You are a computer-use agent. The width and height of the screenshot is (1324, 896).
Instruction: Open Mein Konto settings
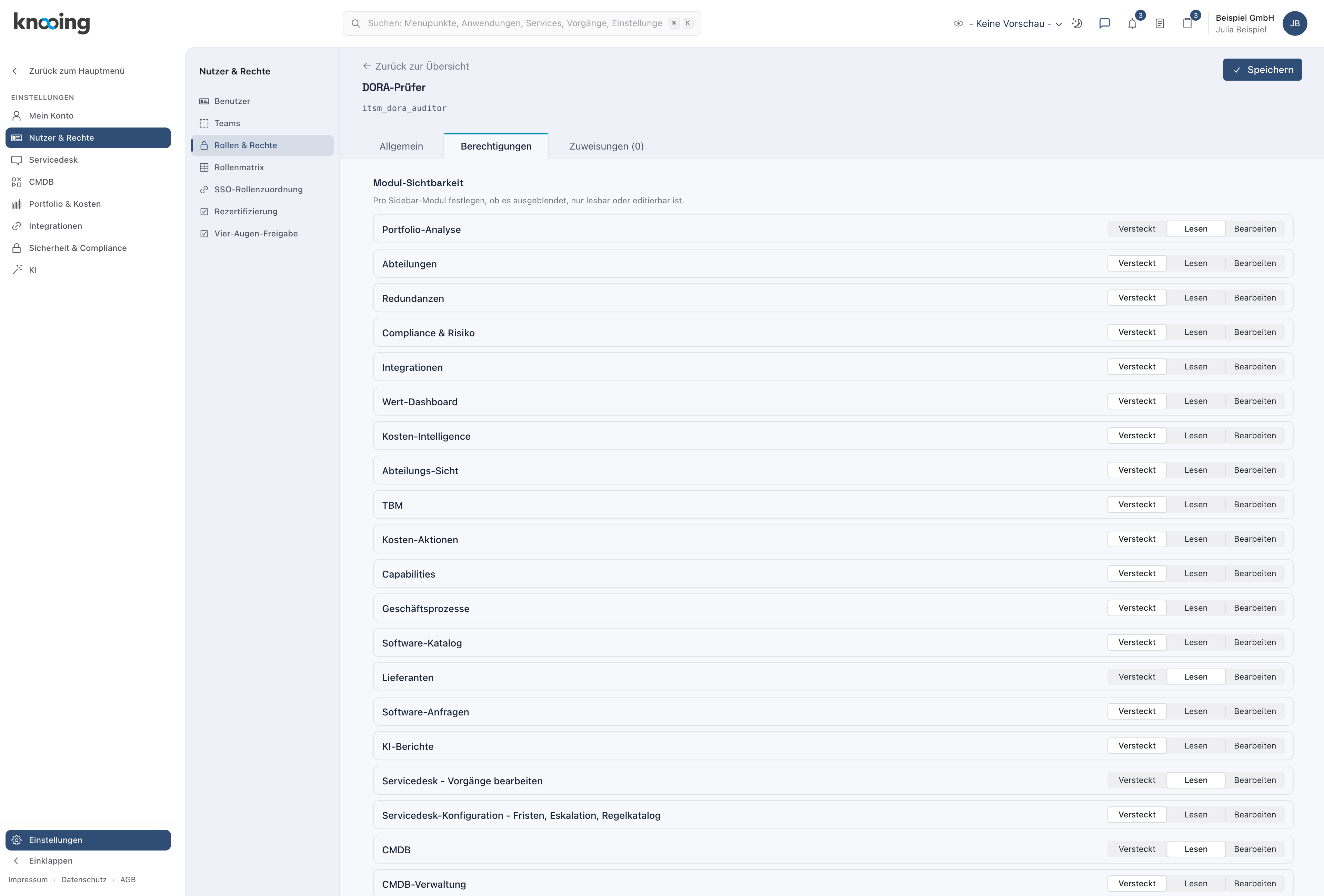88,115
